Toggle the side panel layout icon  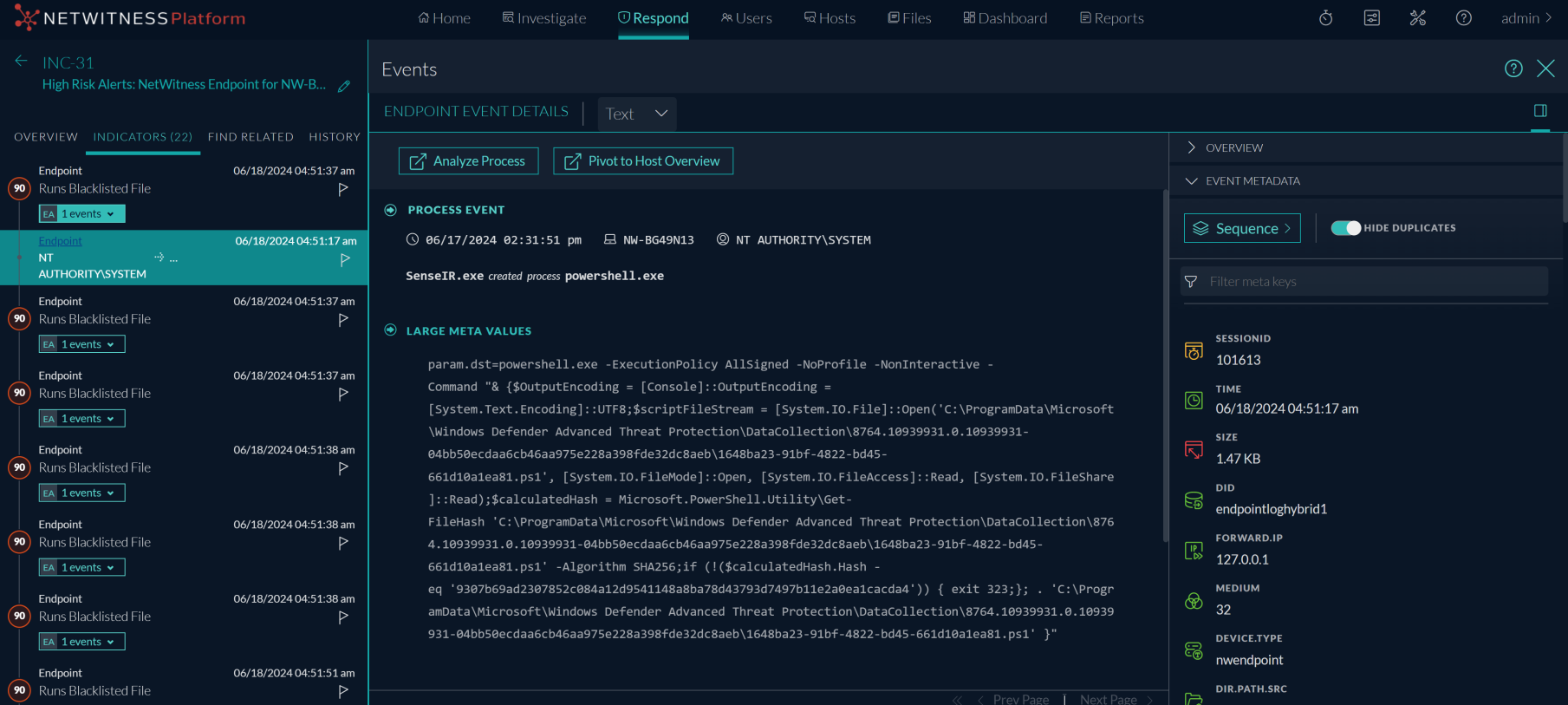tap(1539, 111)
